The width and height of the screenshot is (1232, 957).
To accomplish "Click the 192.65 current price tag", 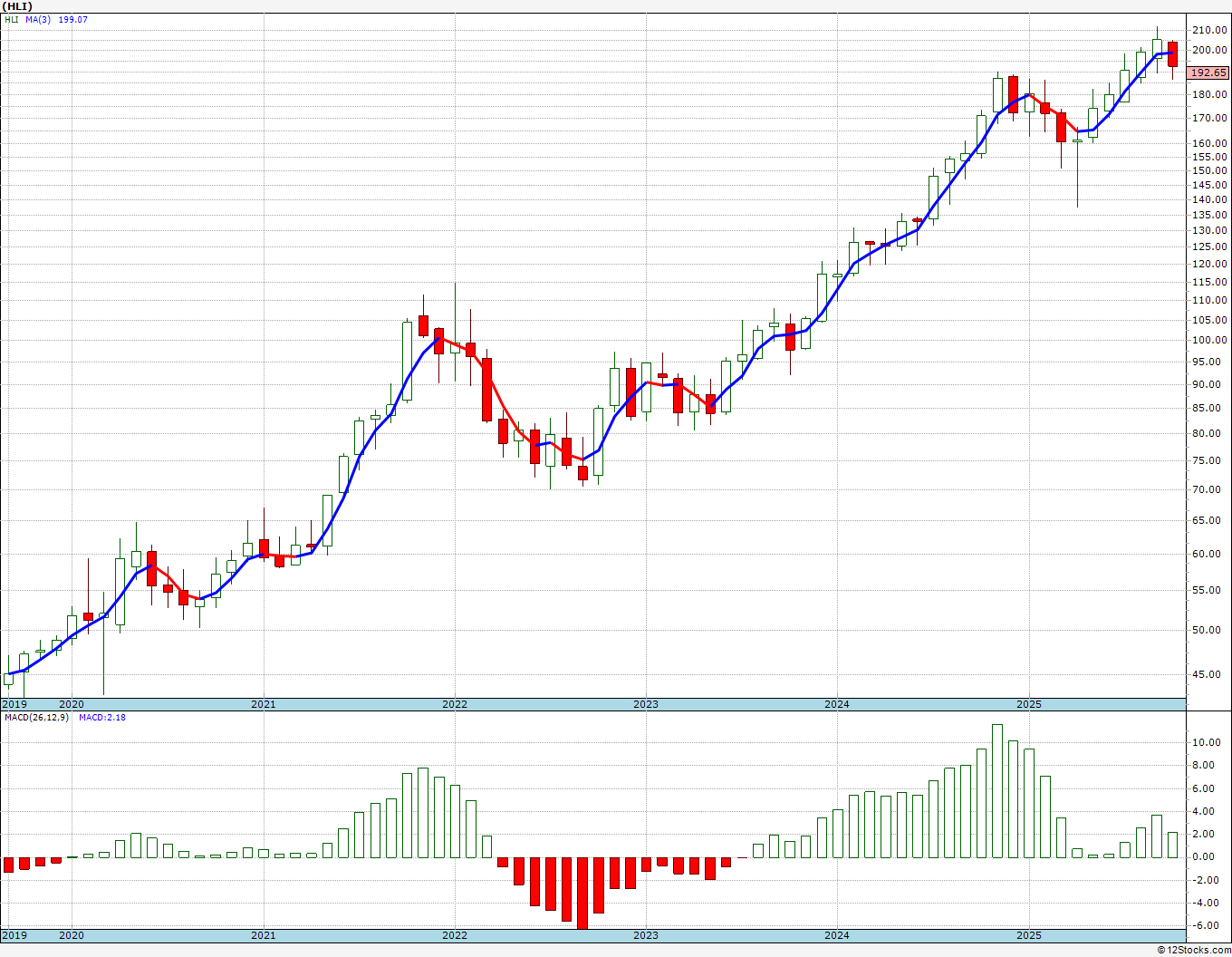I will [x=1208, y=72].
